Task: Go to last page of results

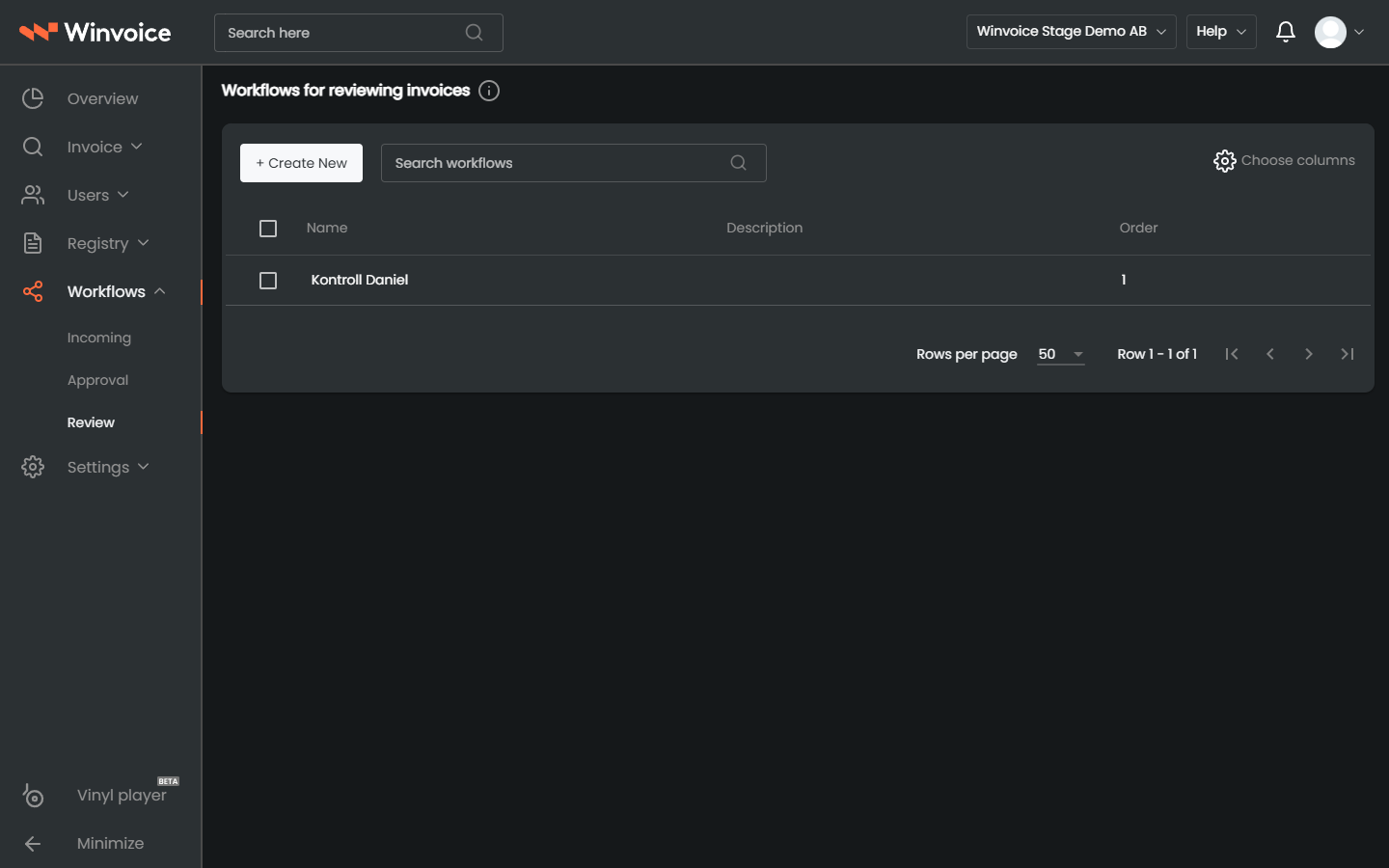Action: tap(1348, 354)
